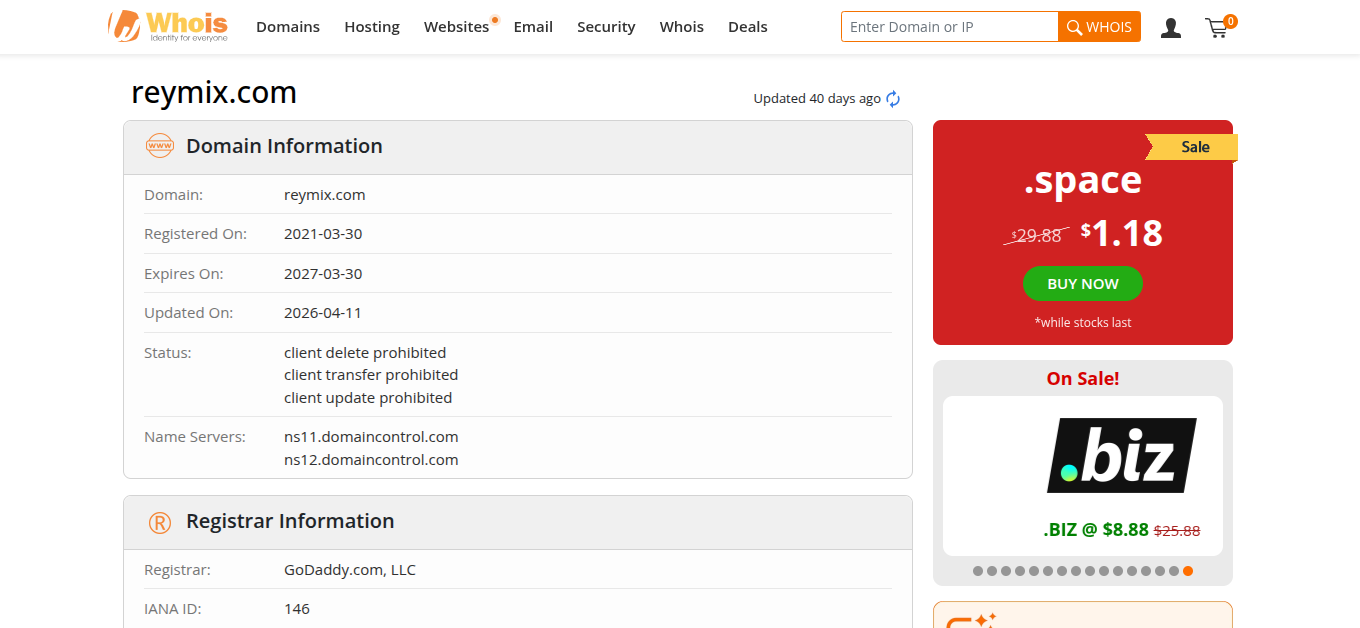This screenshot has height=628, width=1360.
Task: Open the Websites menu
Action: click(x=456, y=27)
